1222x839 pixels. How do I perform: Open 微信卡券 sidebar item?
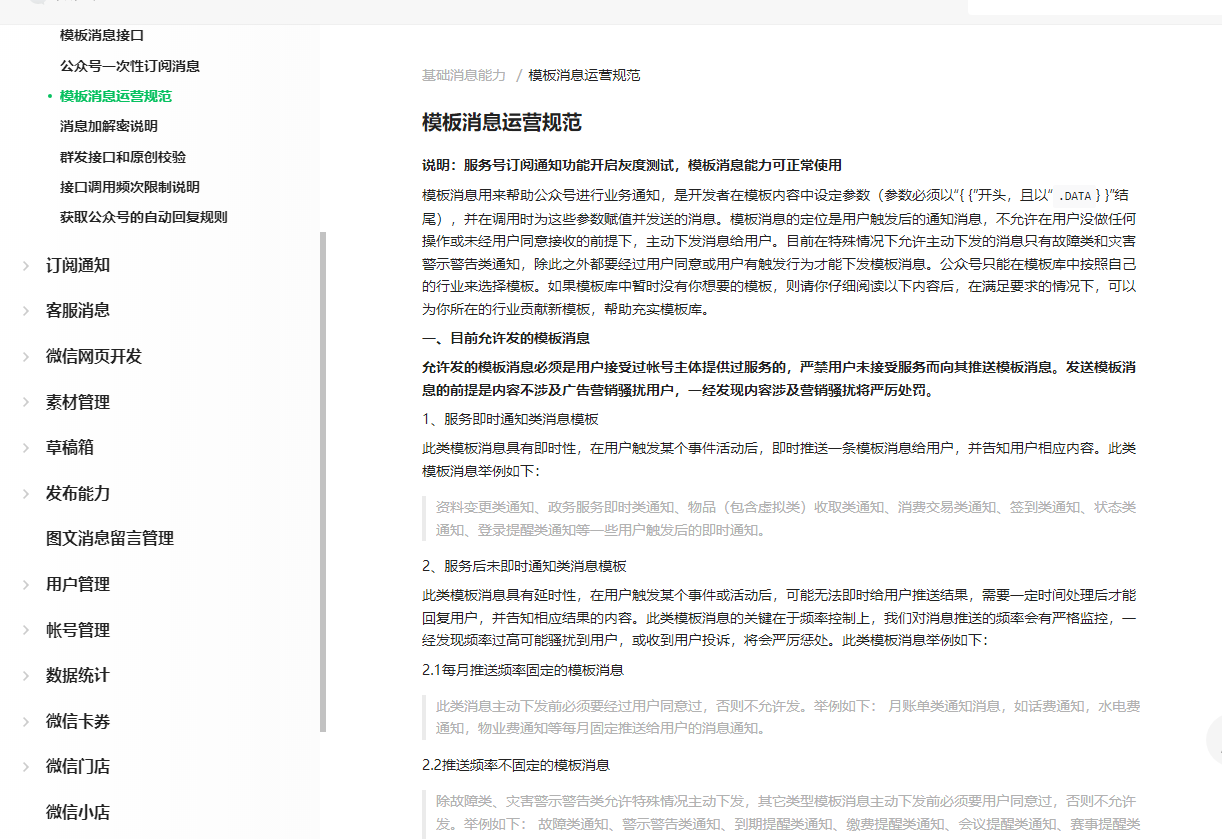tap(78, 721)
